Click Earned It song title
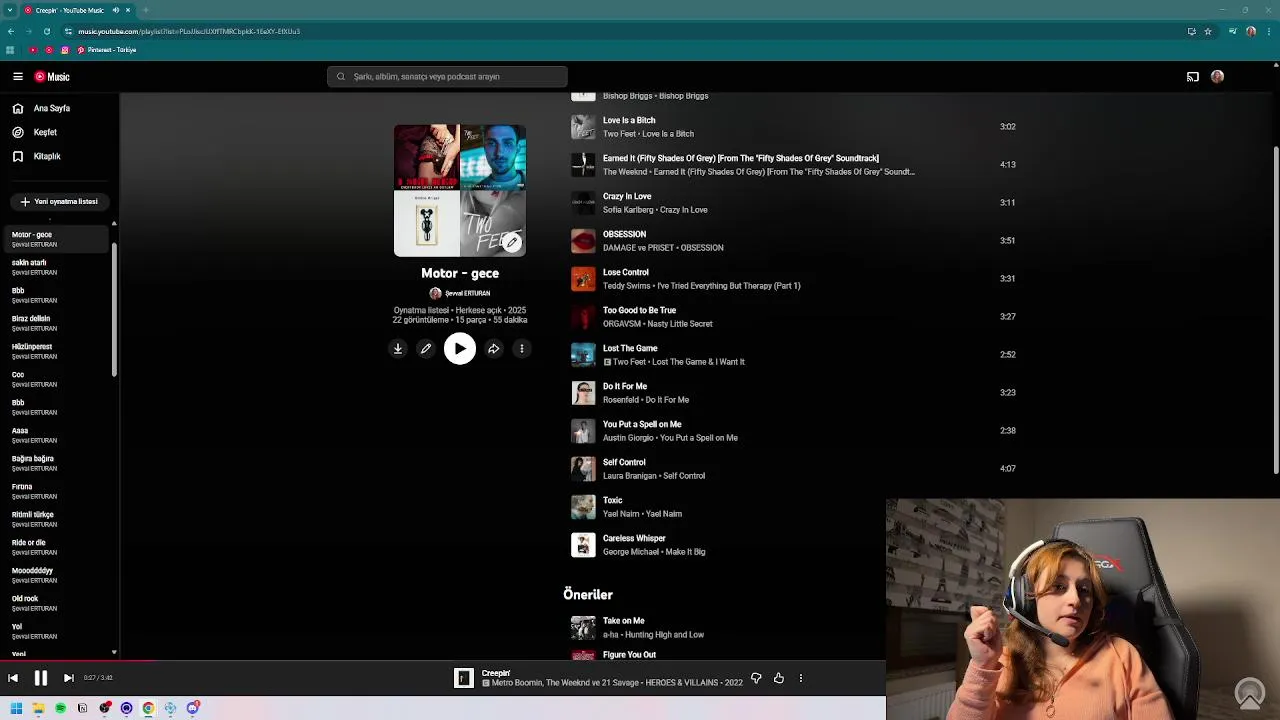Screen dimensions: 1280x720 [740, 158]
